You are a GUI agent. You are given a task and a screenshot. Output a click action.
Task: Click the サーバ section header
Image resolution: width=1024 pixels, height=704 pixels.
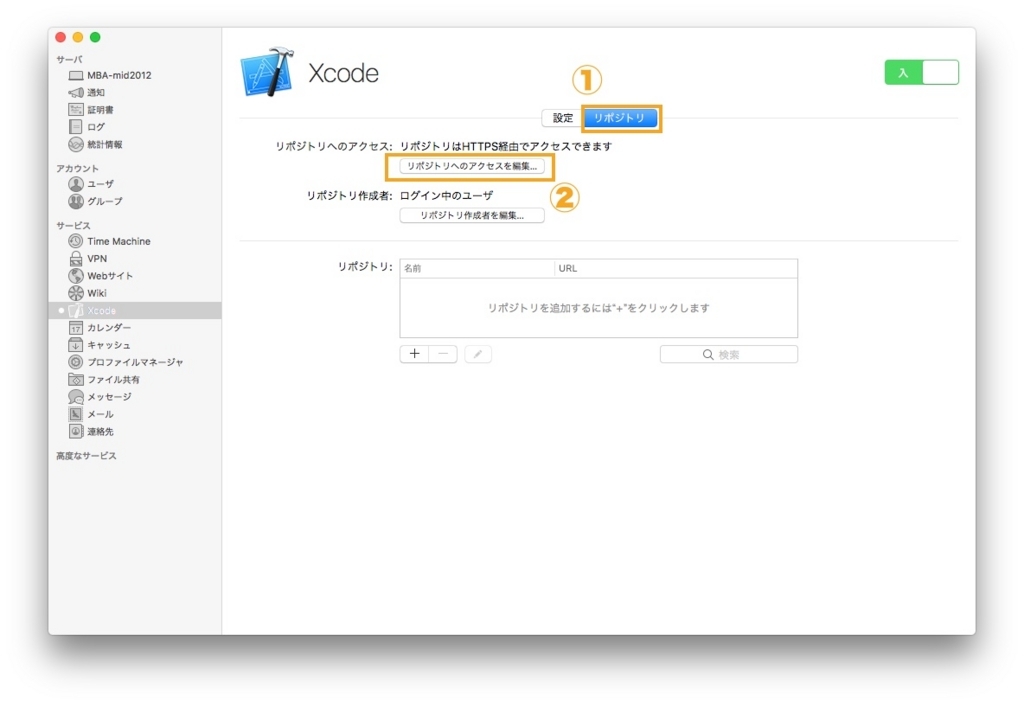[69, 59]
